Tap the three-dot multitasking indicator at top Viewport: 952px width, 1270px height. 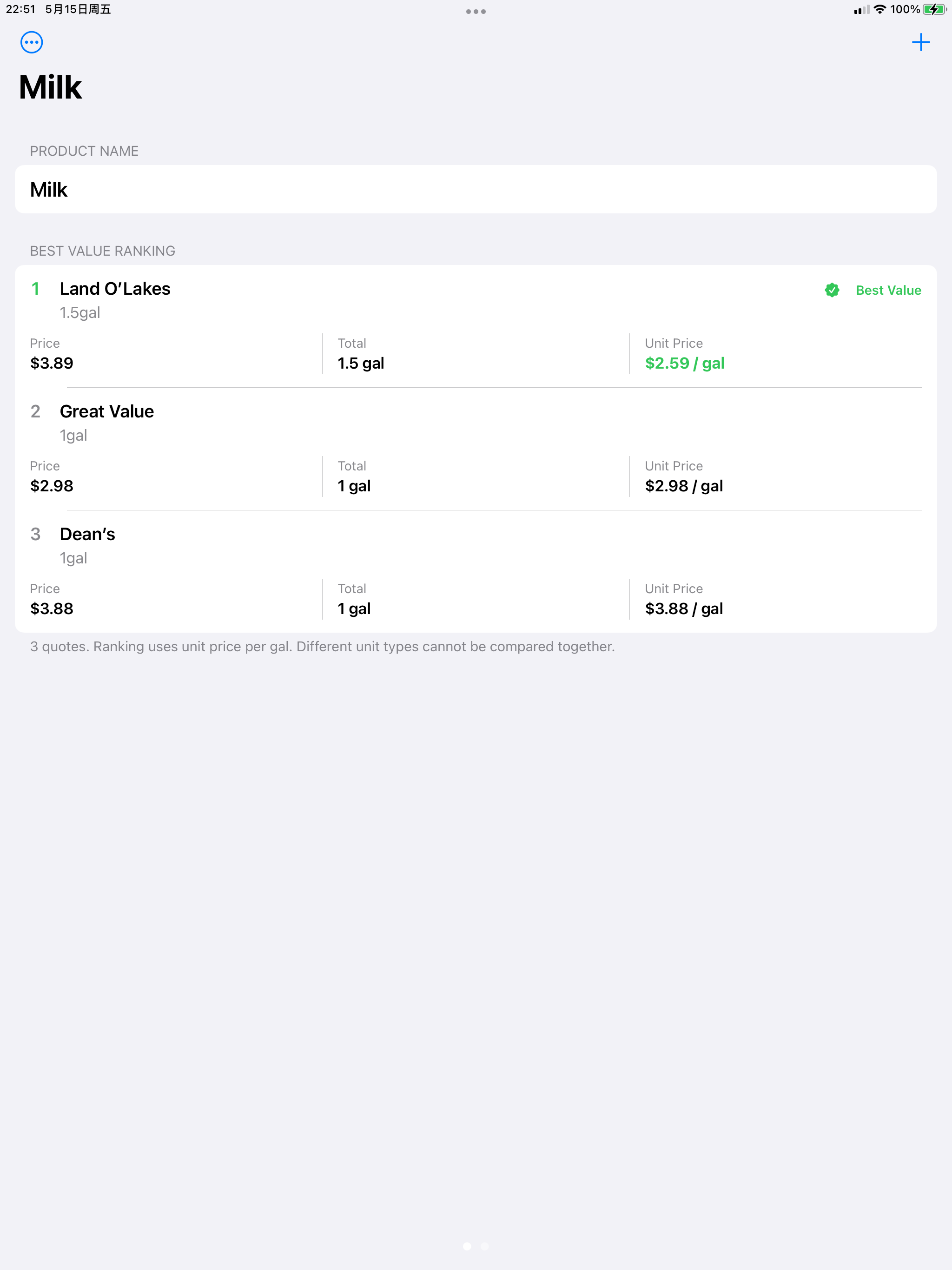pyautogui.click(x=476, y=12)
